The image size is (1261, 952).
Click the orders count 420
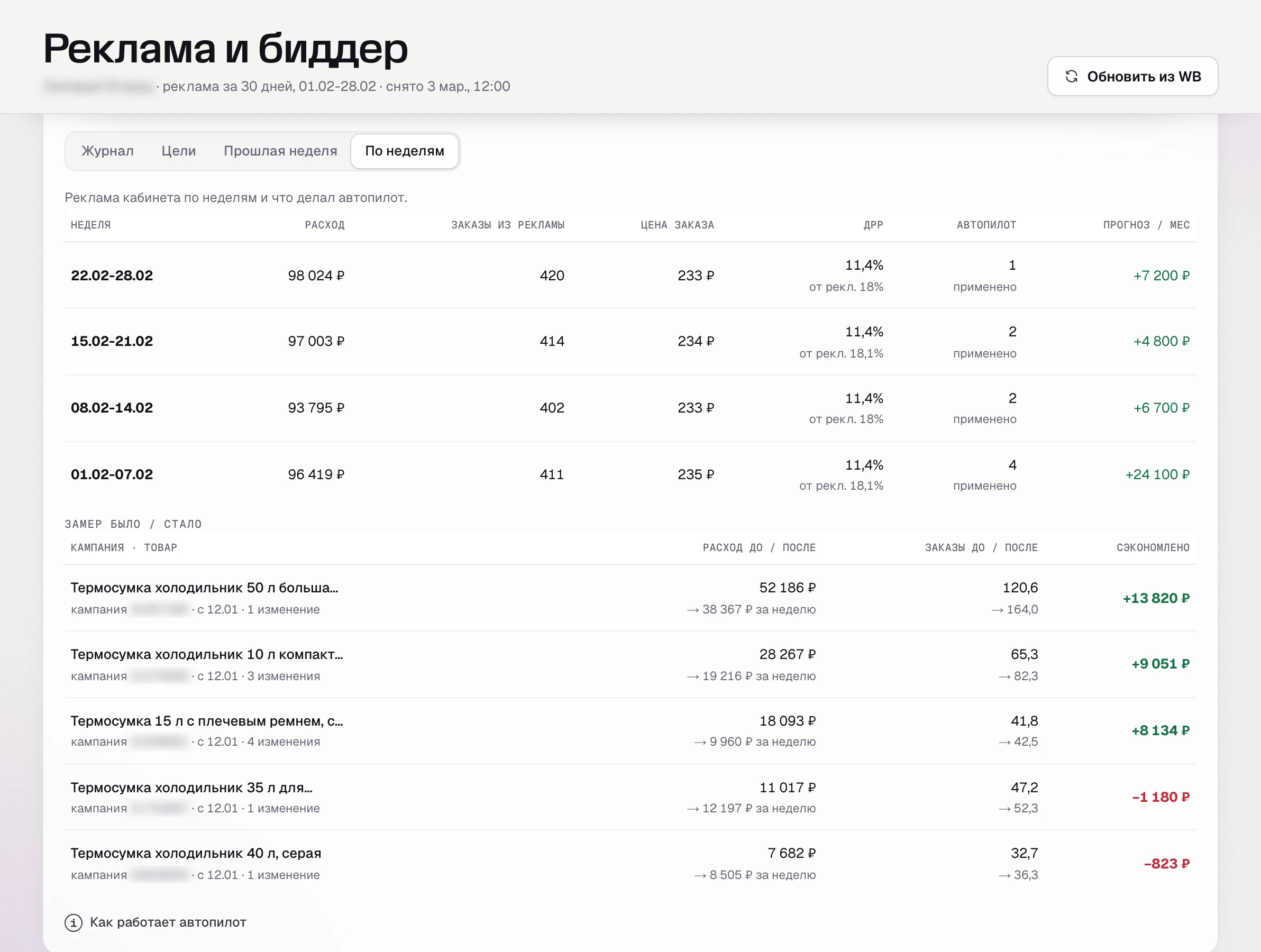(x=552, y=276)
